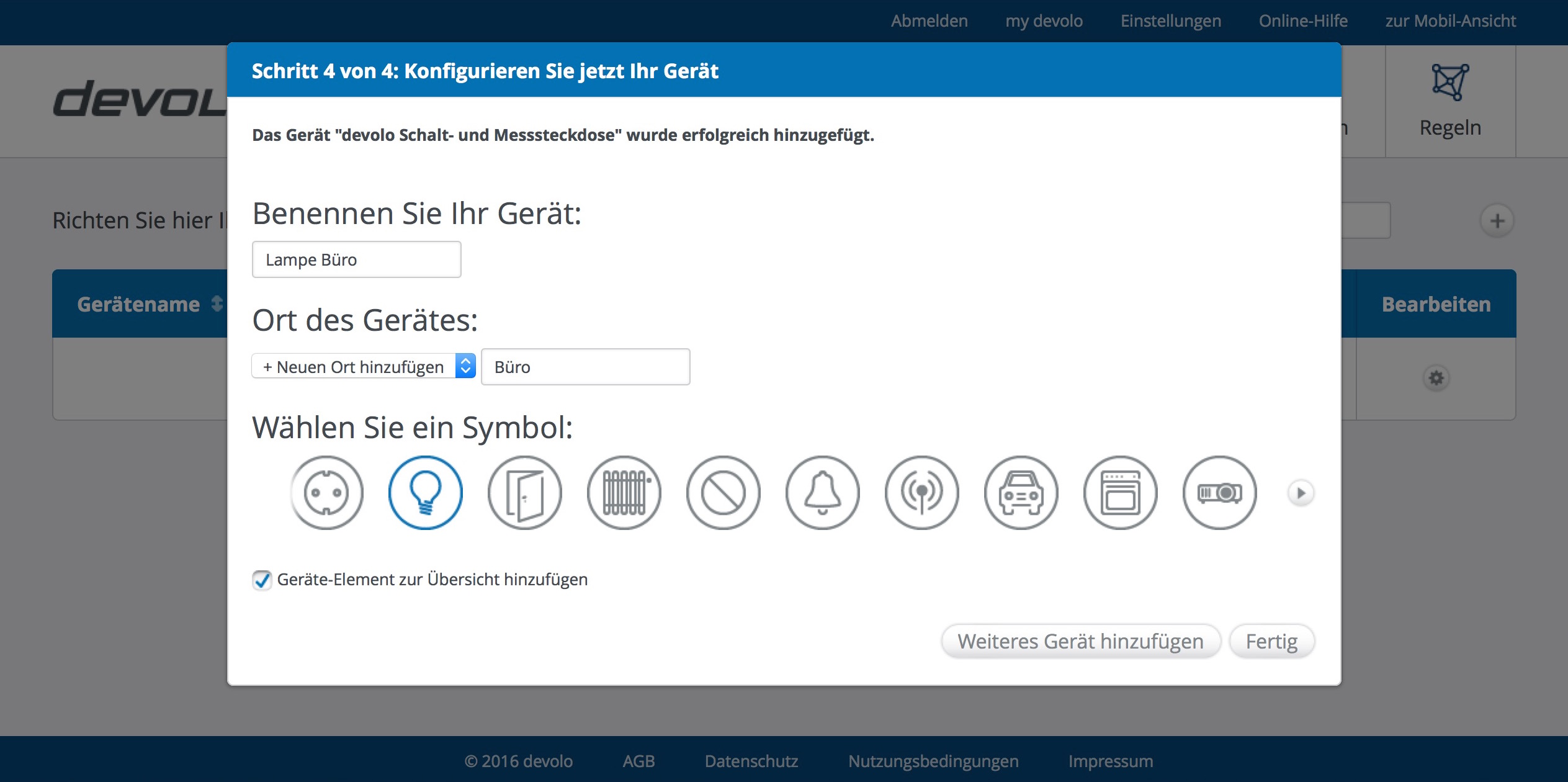This screenshot has width=1568, height=782.
Task: Click the devolo logo
Action: coord(140,99)
